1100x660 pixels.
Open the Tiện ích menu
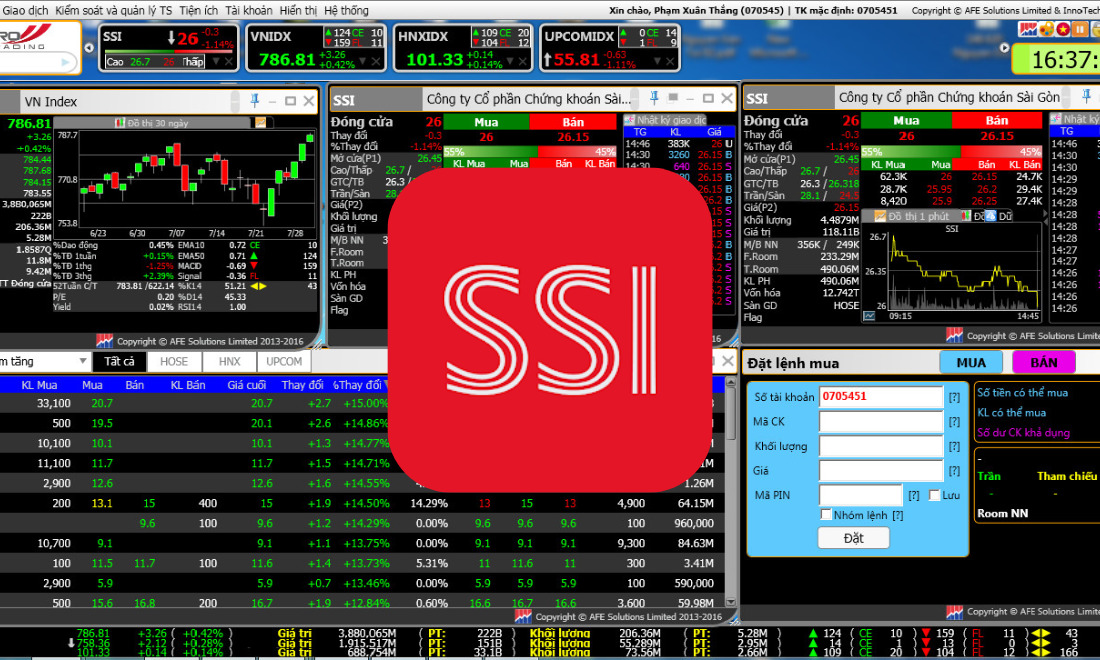coord(199,11)
